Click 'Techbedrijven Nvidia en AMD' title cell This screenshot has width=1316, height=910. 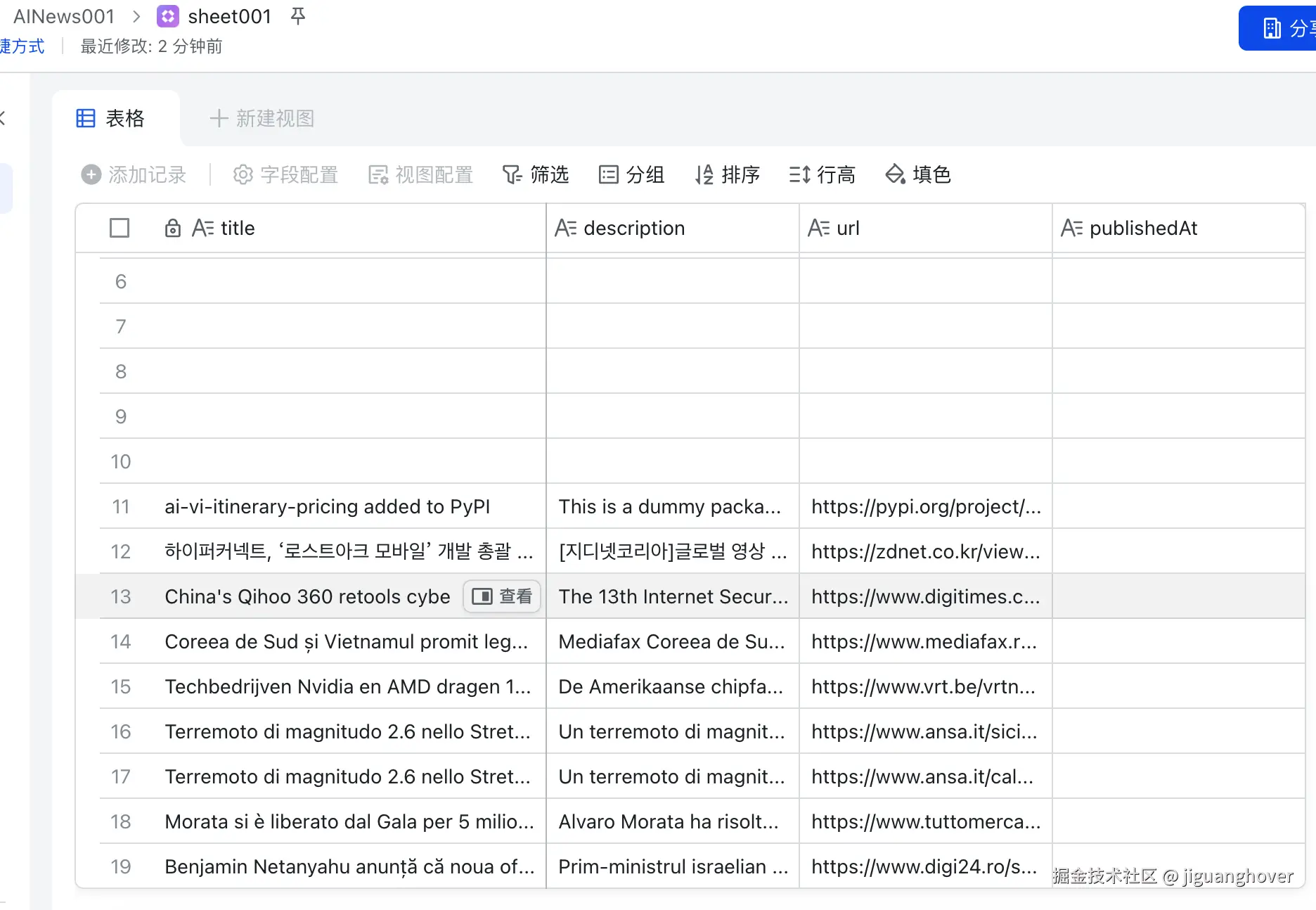(349, 686)
